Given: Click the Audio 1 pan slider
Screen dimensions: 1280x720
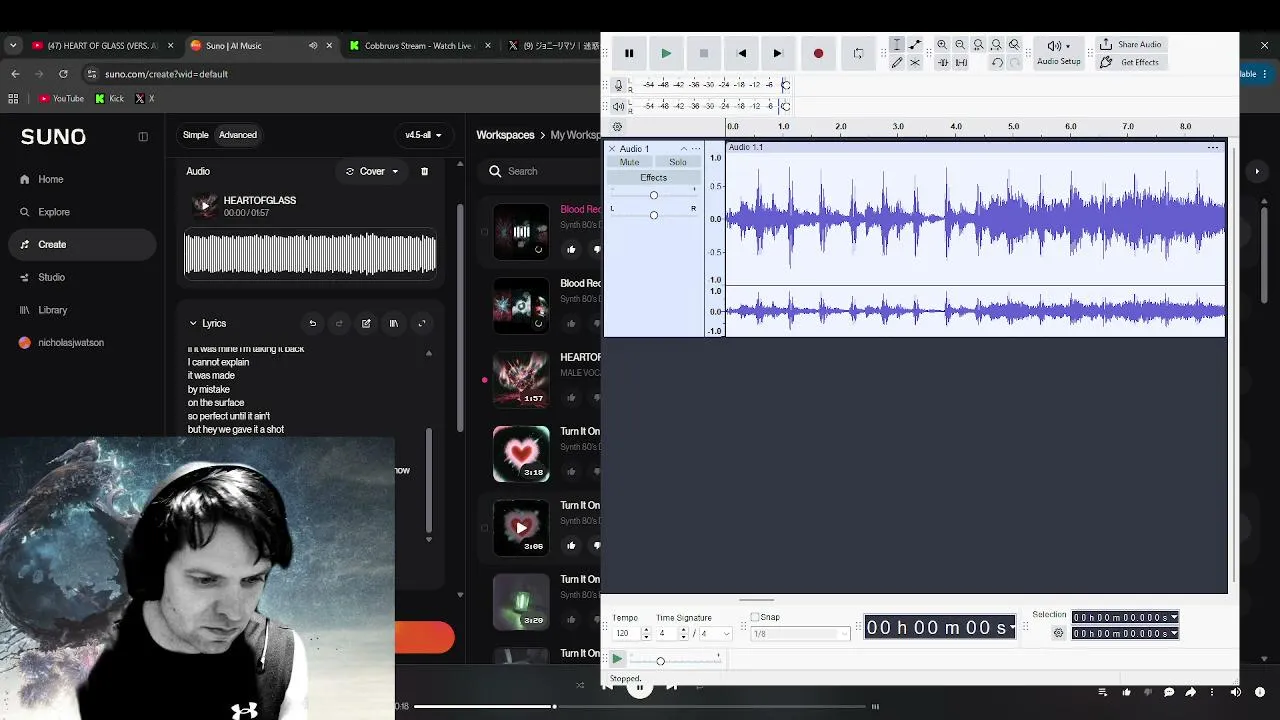Looking at the screenshot, I should (x=654, y=215).
